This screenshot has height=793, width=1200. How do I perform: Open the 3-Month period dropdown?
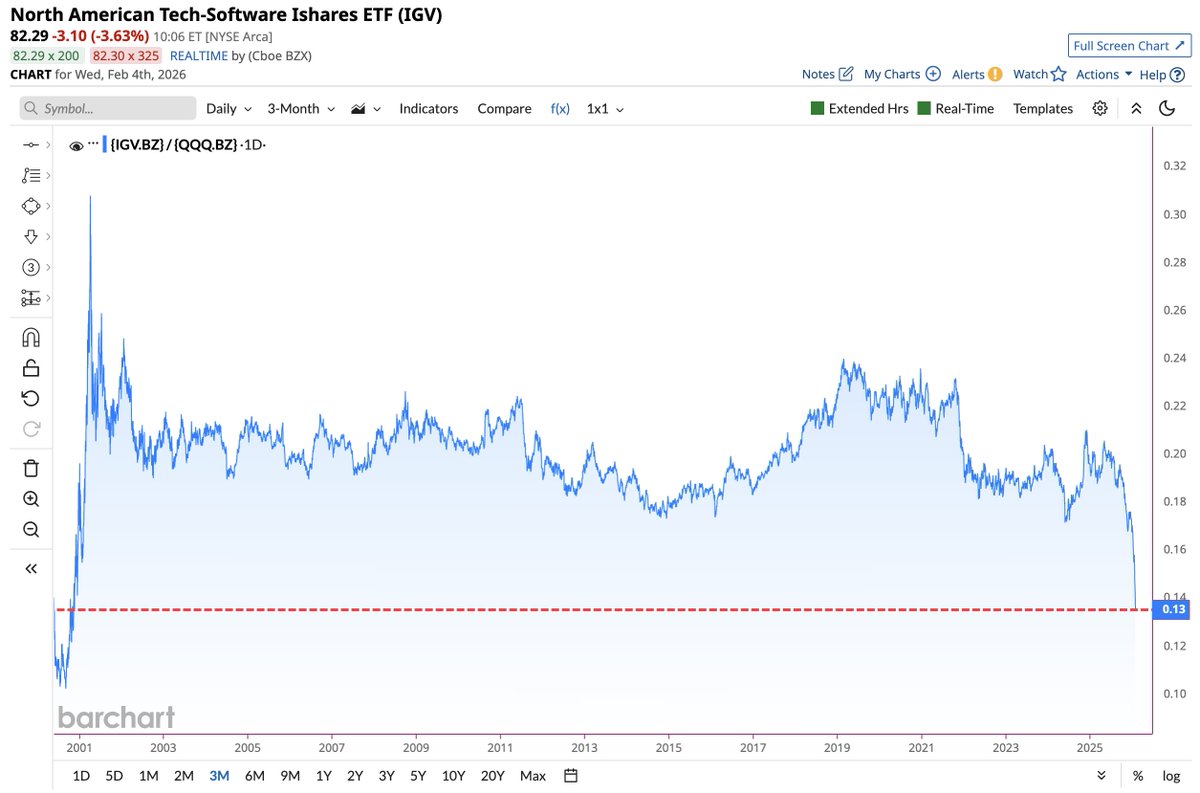click(299, 108)
